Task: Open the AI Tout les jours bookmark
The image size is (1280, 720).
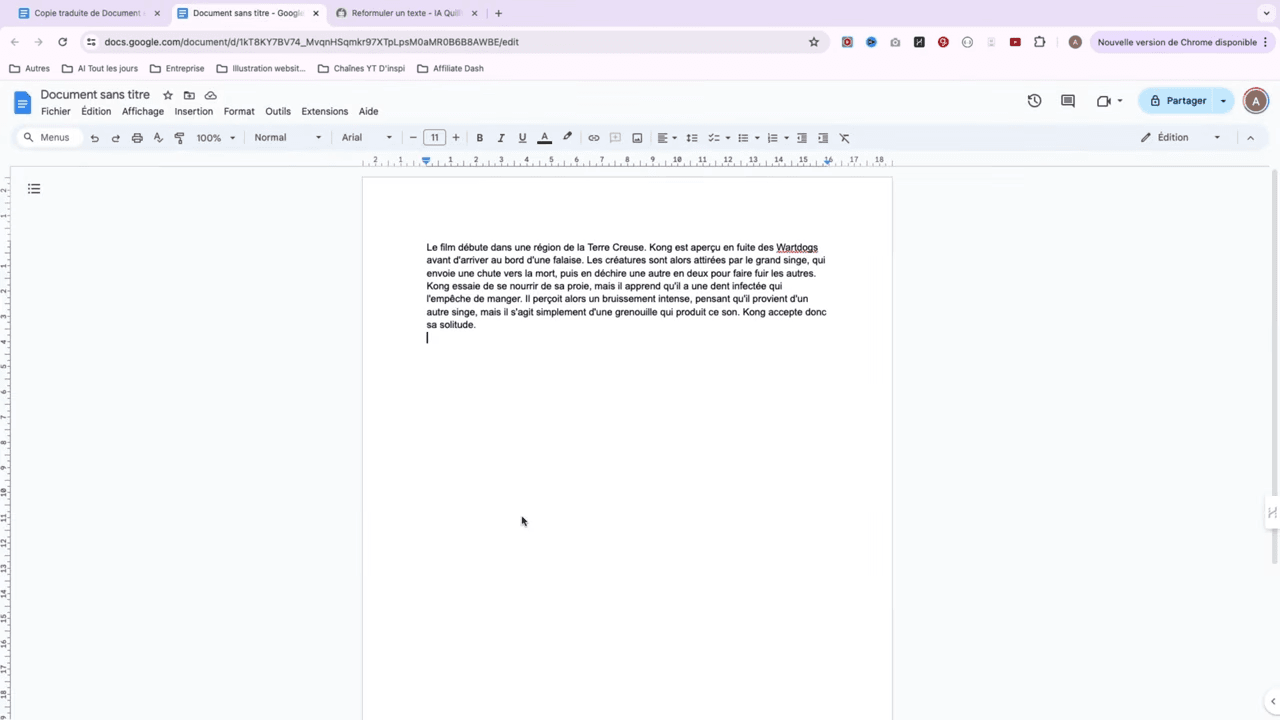Action: click(x=100, y=69)
